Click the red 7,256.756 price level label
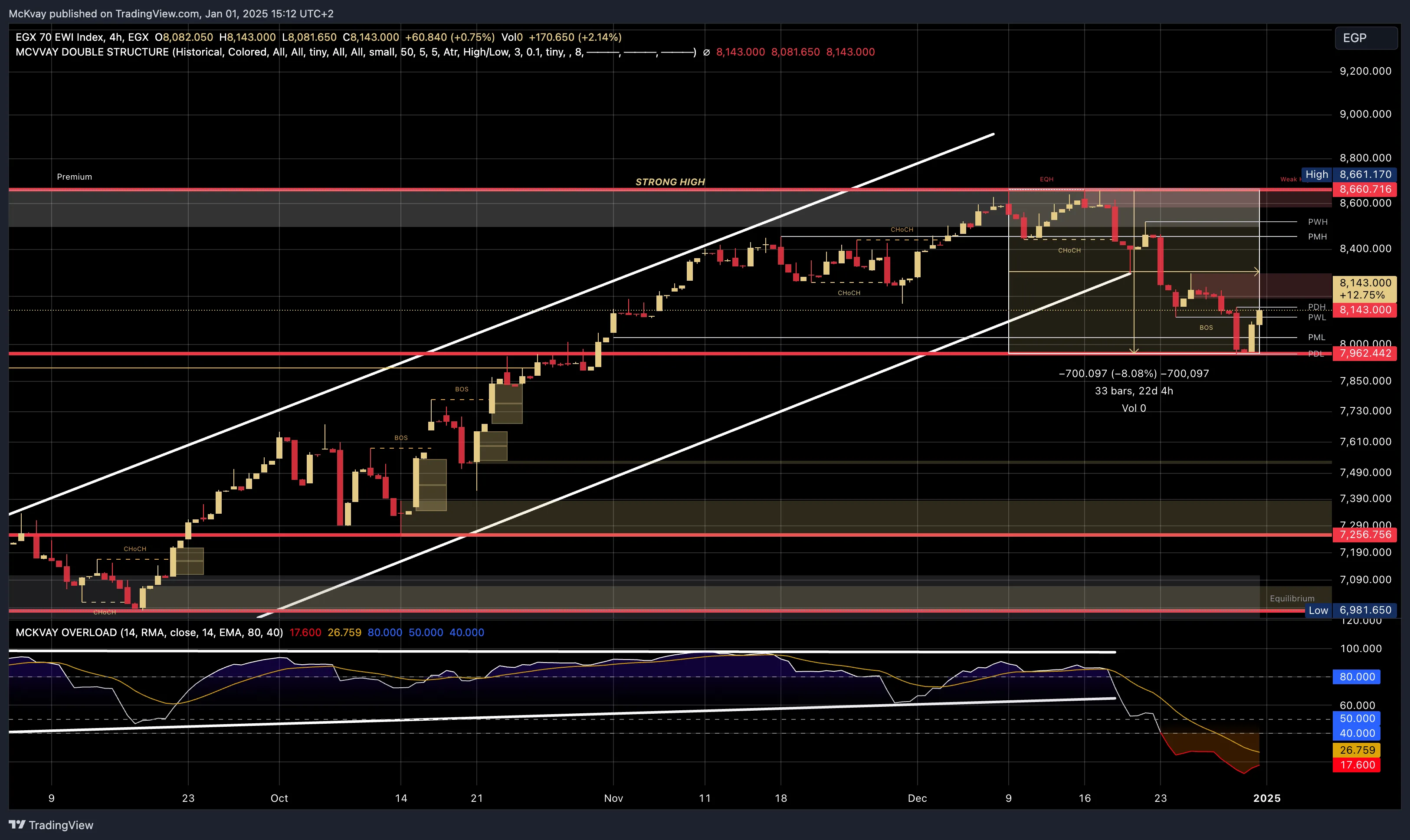 pyautogui.click(x=1365, y=535)
